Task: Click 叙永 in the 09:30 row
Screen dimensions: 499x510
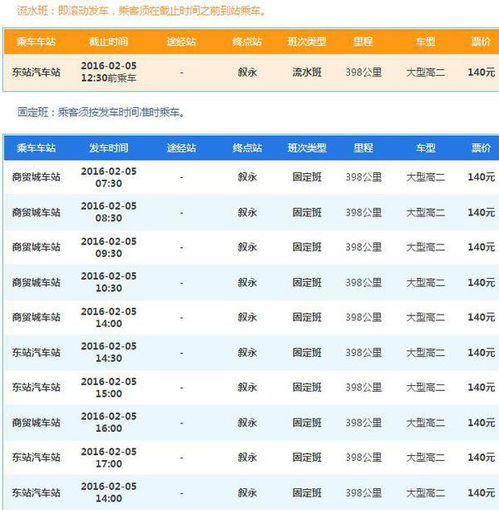Action: [247, 247]
